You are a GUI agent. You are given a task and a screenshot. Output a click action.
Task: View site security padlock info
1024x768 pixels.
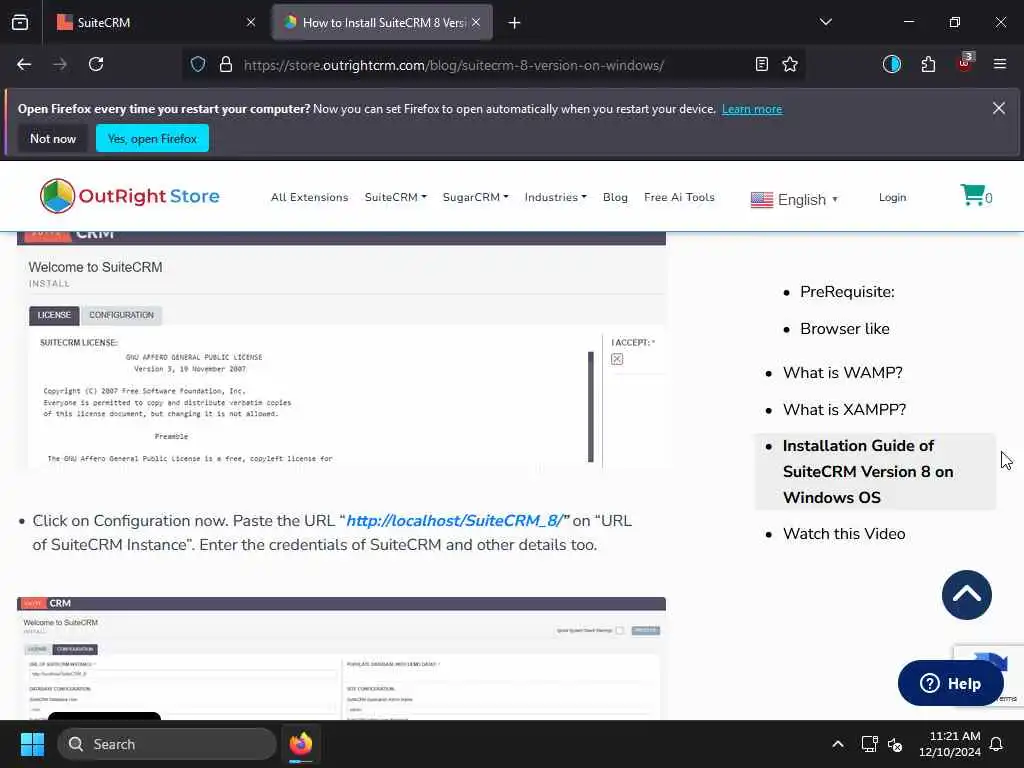(x=226, y=64)
